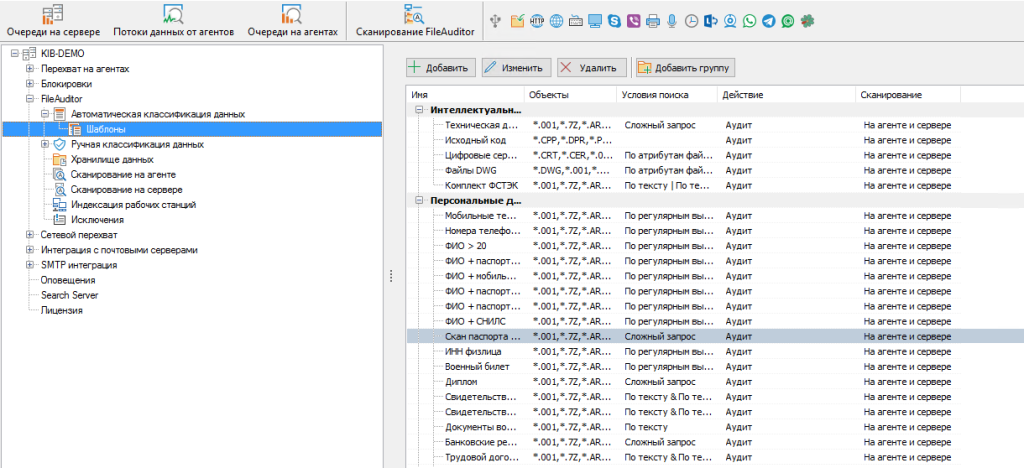Click the WhatsApp icon in the toolbar
Screen dimensions: 1024x468
(749, 21)
